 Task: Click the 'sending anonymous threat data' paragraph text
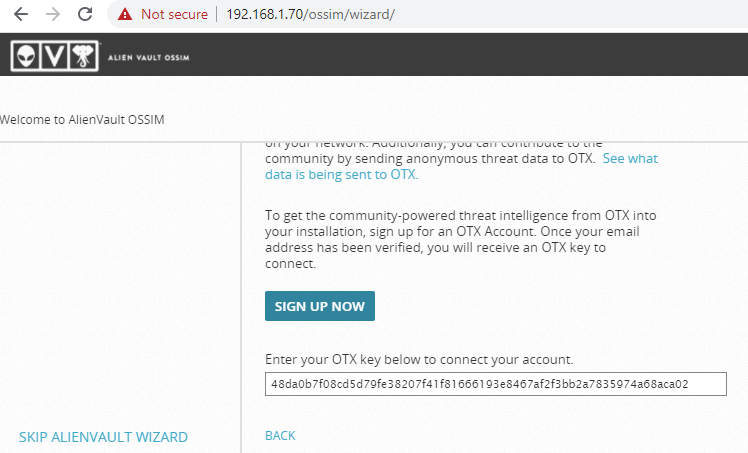click(430, 159)
